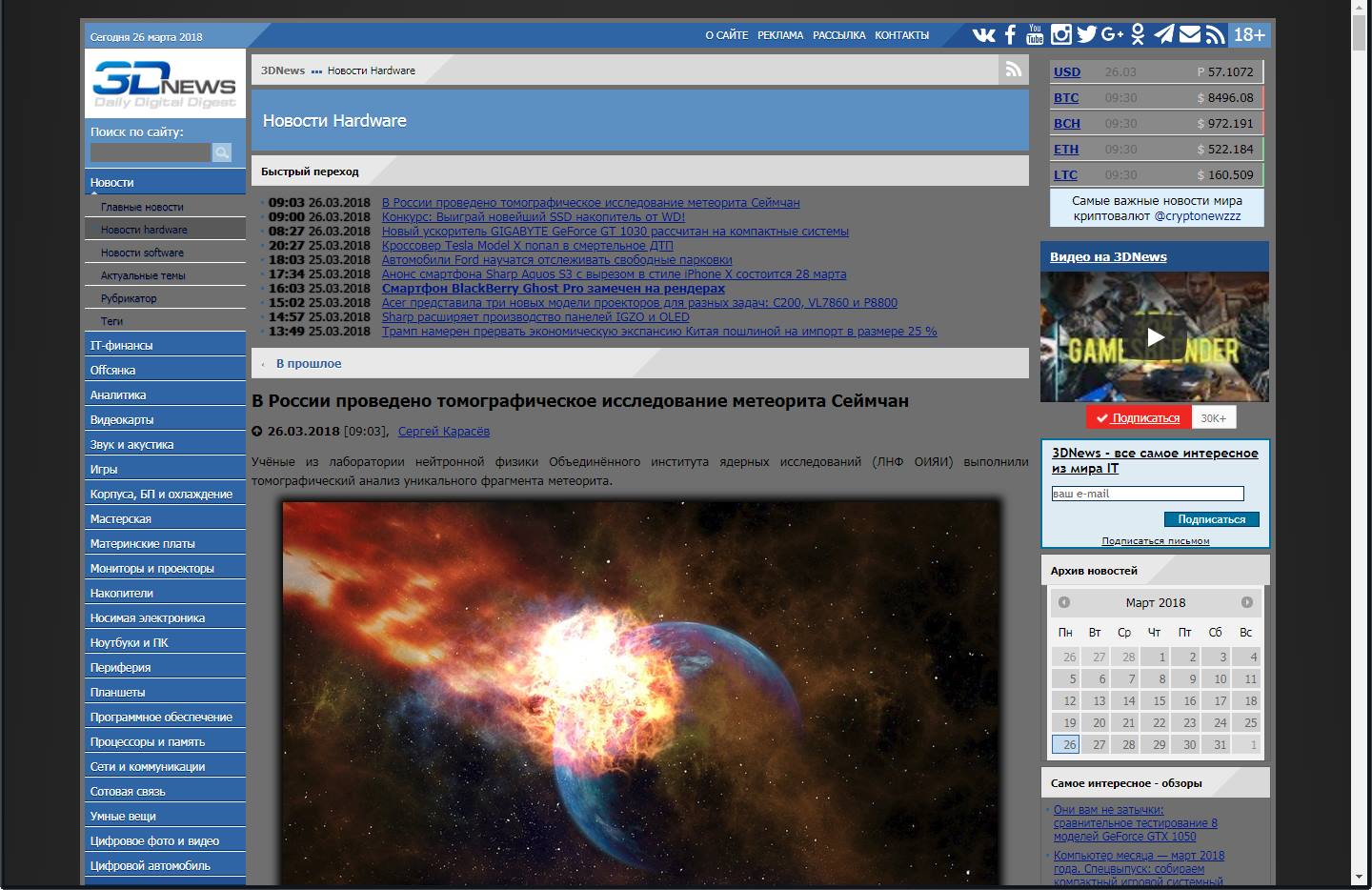Open the email envelope icon in header
Viewport: 1372px width, 890px height.
[x=1188, y=34]
